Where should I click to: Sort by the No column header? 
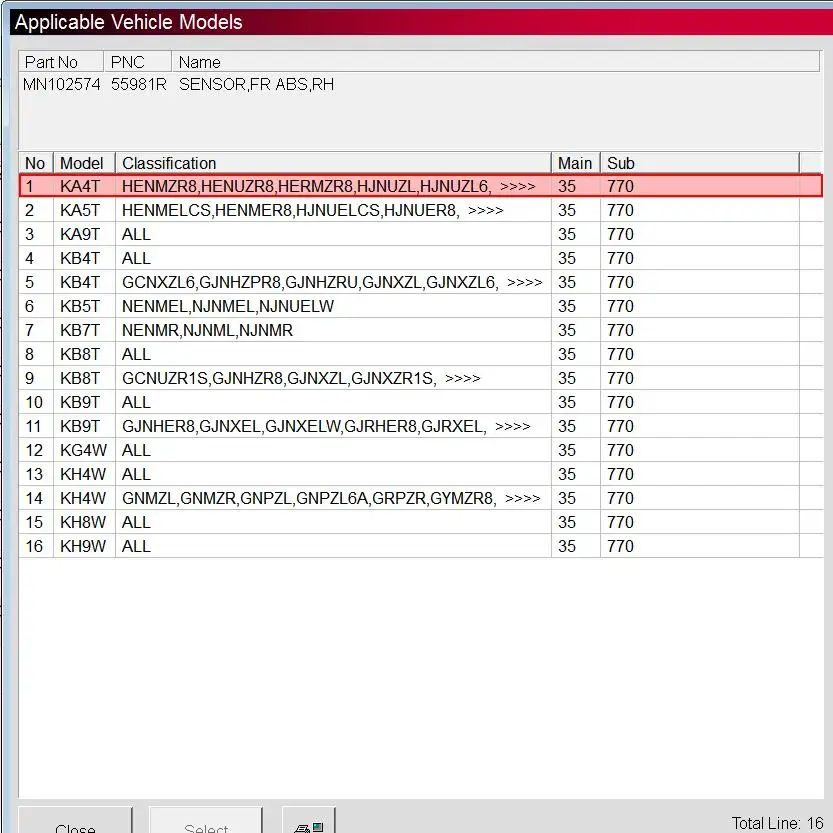pyautogui.click(x=36, y=163)
